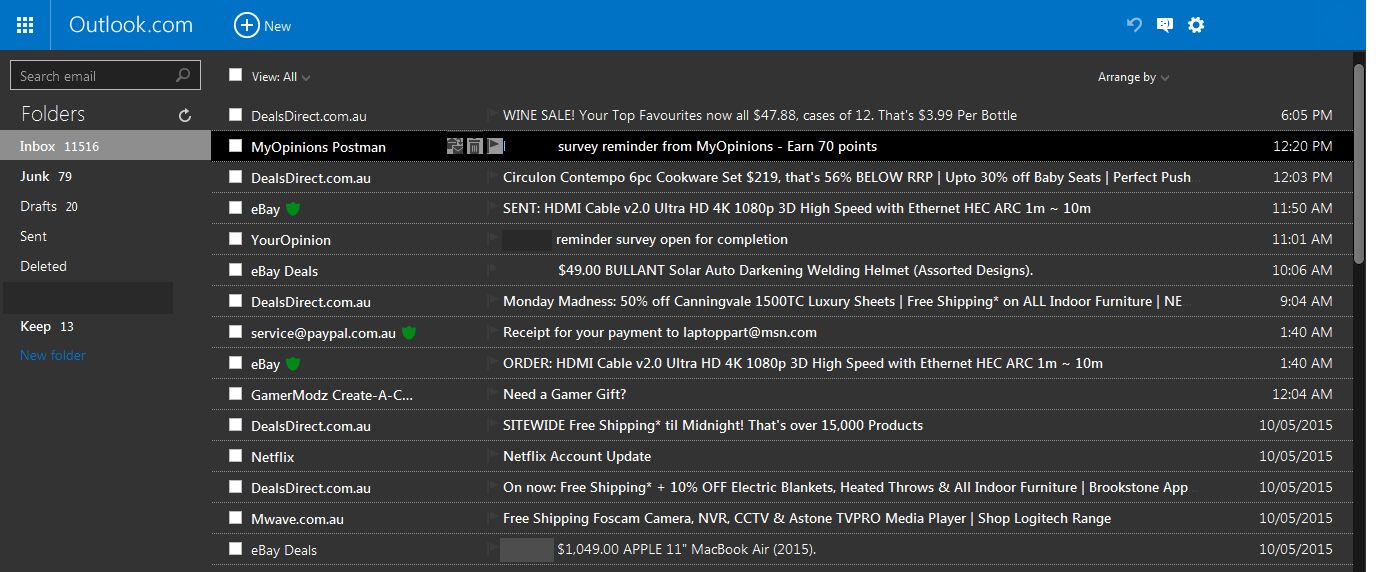Flag the Circulon Contempo Cookware message
1378x572 pixels.
(x=492, y=177)
